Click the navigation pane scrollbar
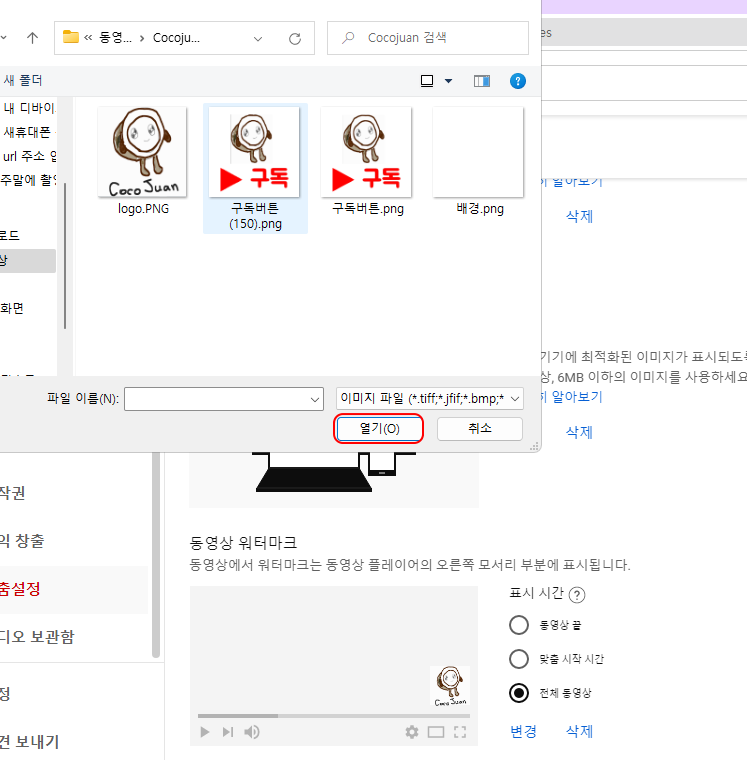This screenshot has width=747, height=760. coord(65,256)
